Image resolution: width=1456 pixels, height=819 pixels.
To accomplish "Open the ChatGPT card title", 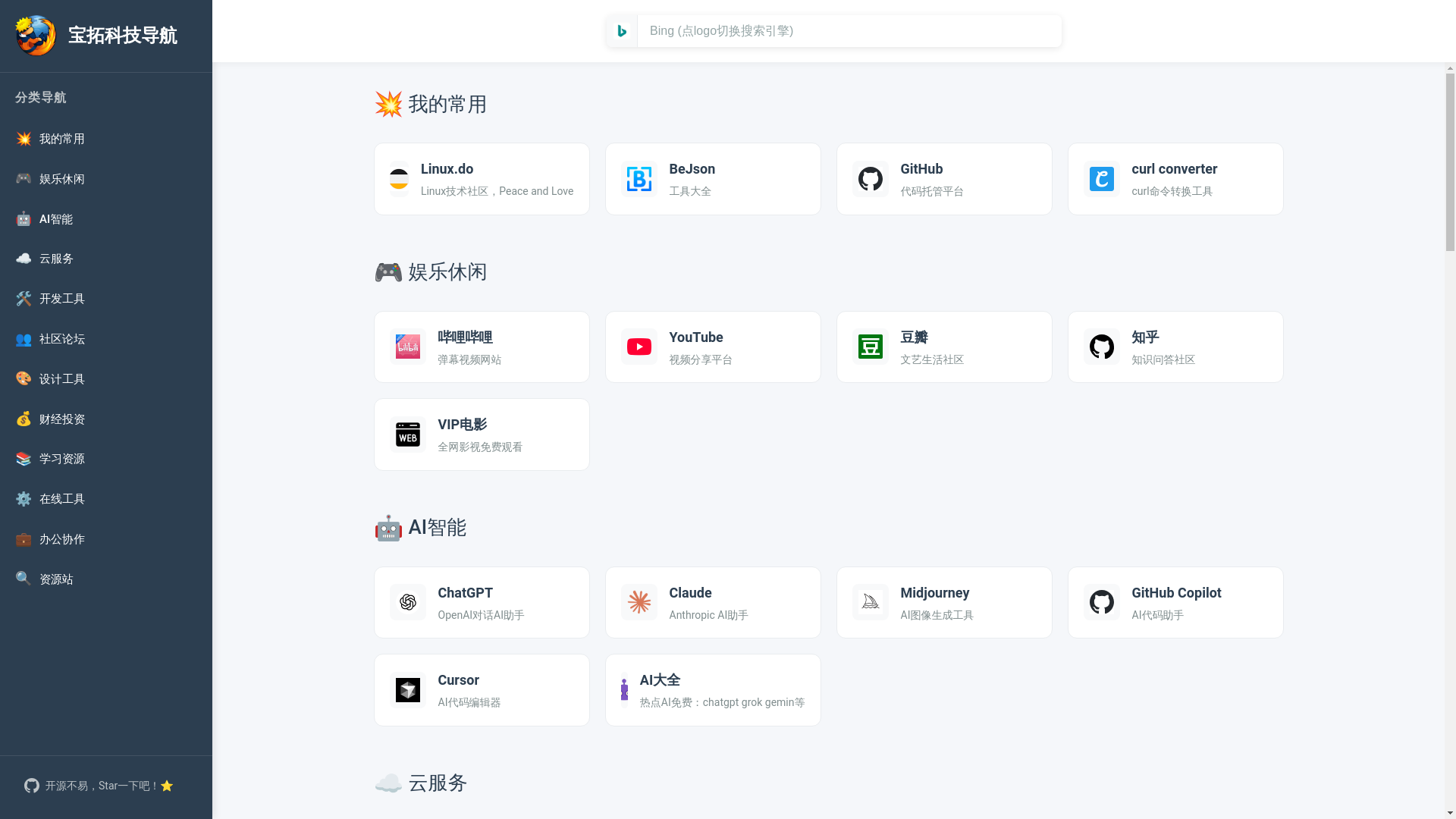I will coord(465,593).
